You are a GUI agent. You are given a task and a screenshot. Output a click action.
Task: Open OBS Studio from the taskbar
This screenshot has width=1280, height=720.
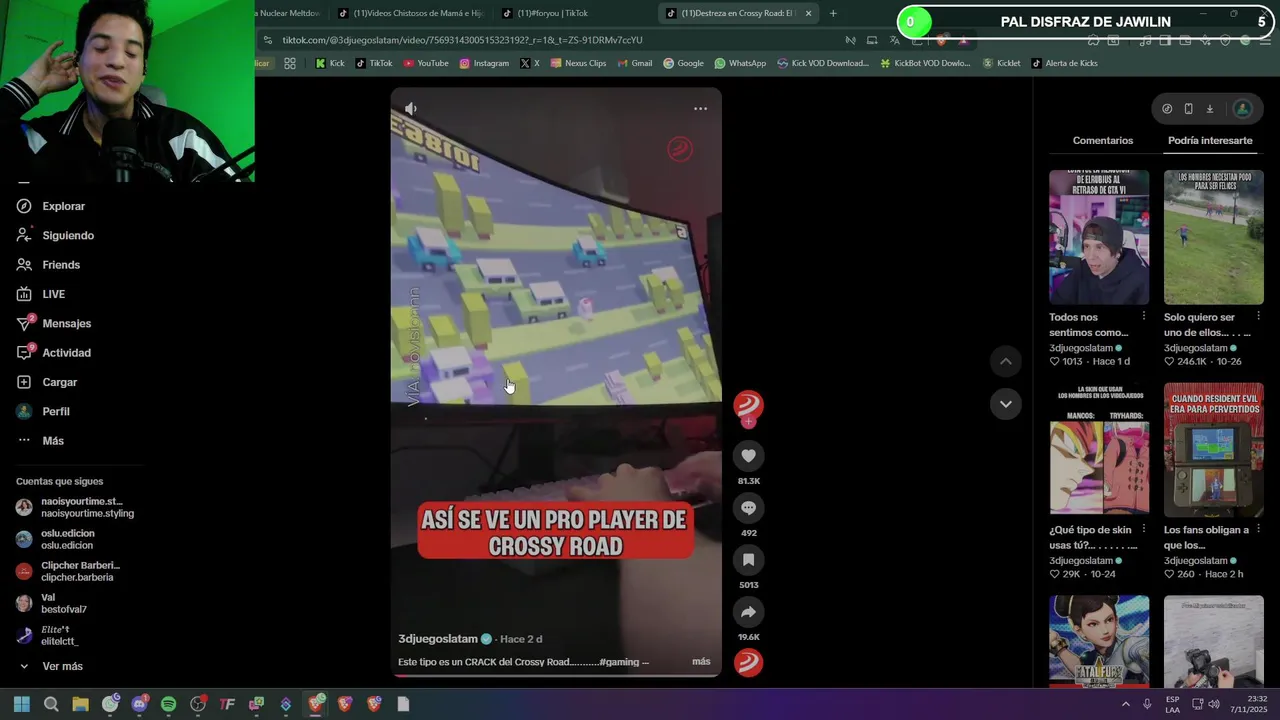(x=198, y=704)
